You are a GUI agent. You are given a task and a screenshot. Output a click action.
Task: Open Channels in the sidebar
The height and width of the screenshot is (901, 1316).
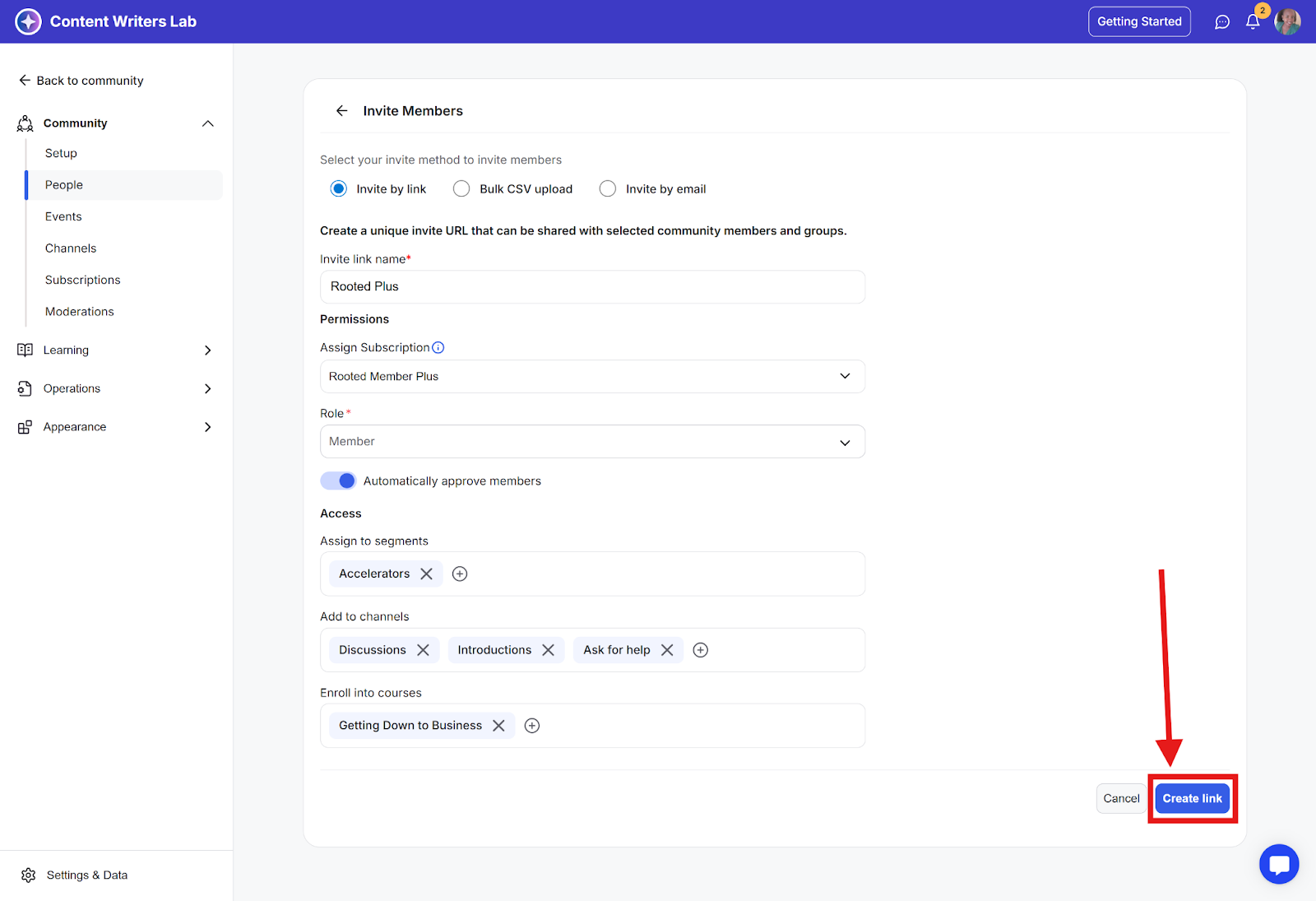click(71, 248)
